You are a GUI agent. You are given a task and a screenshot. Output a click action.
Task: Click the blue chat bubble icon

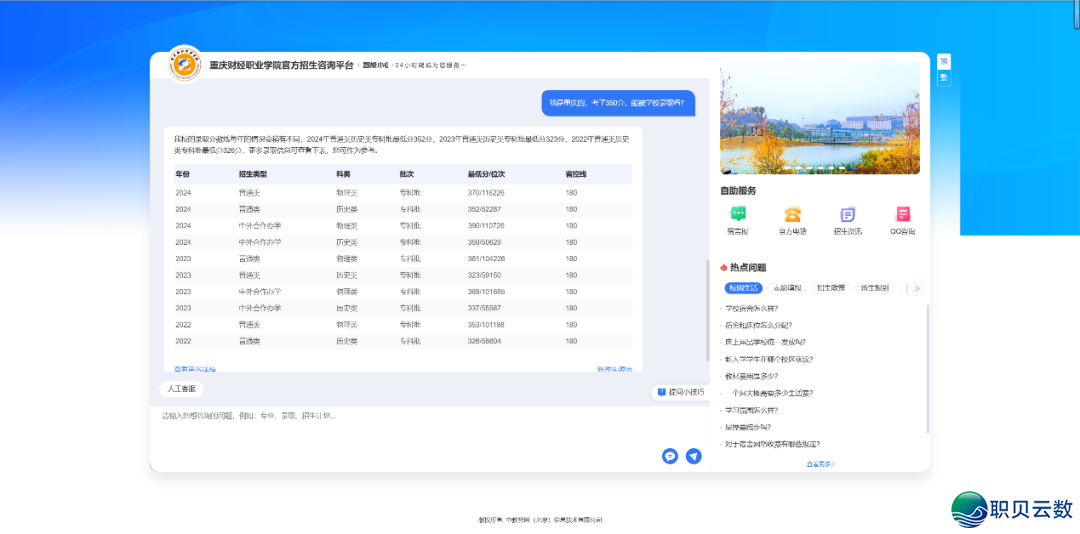coord(670,456)
